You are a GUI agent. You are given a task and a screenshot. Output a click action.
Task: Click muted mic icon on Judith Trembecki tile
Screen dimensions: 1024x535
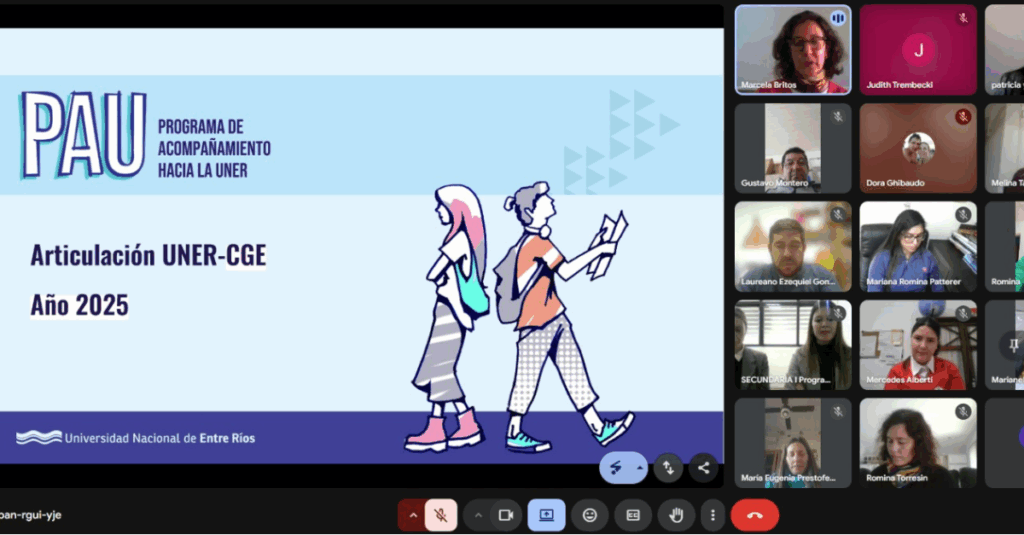(x=963, y=18)
